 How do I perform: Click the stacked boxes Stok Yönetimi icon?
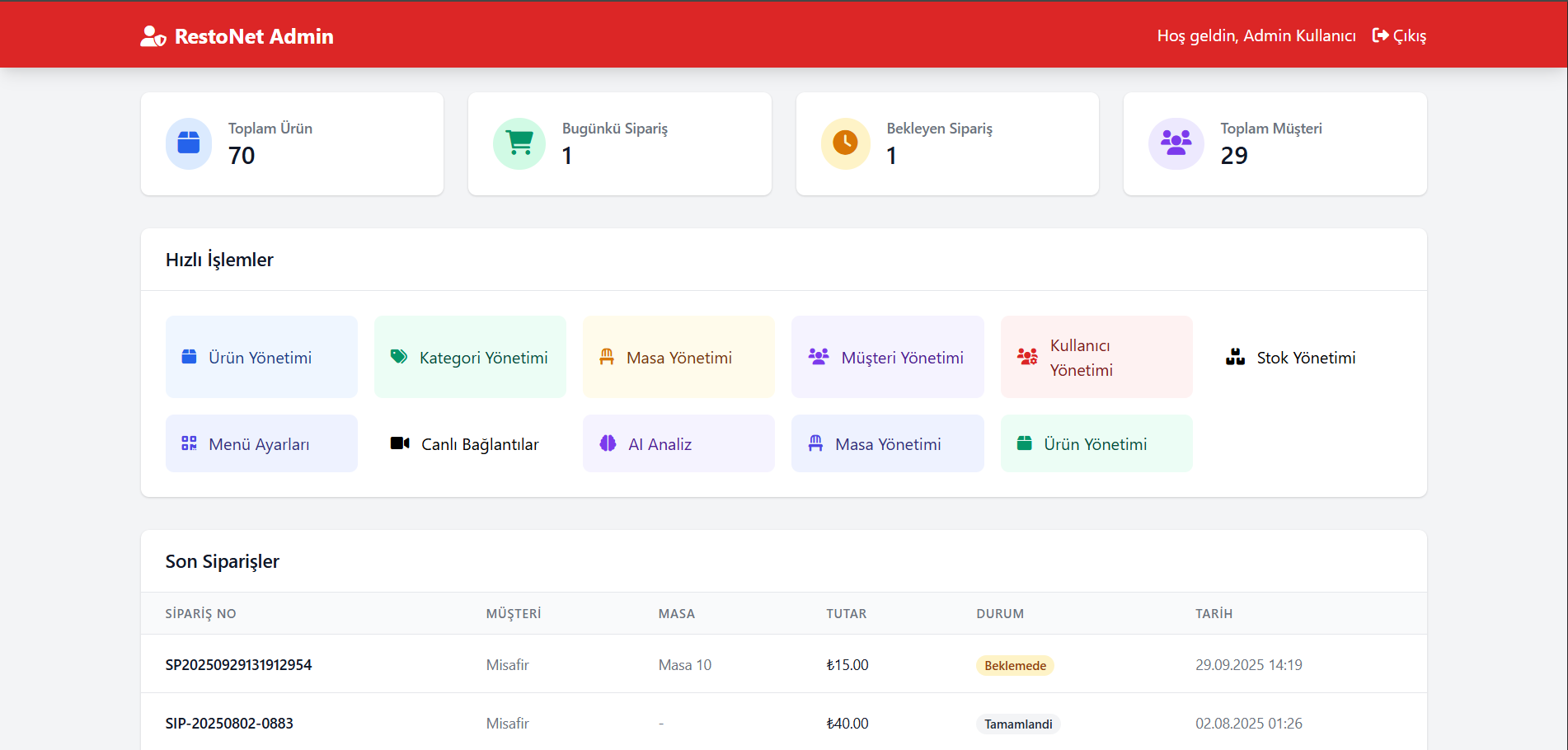[1235, 357]
